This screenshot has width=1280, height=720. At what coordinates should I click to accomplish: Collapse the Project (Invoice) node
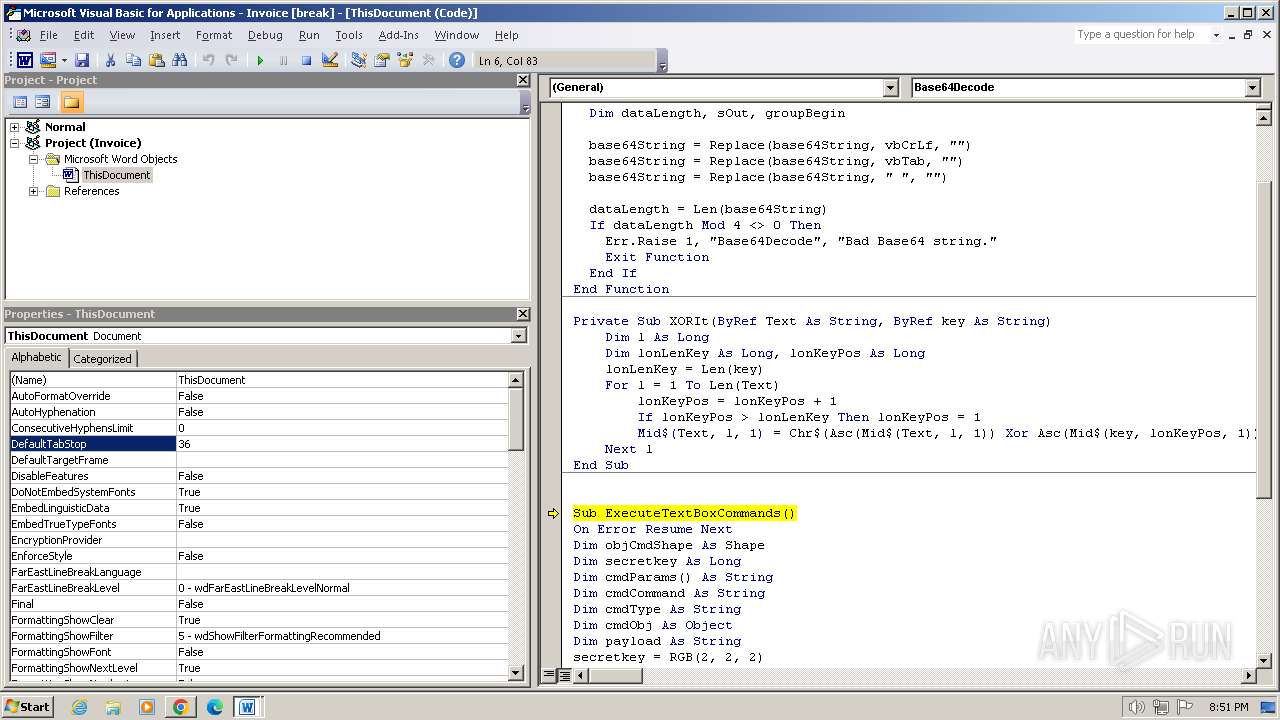pos(15,143)
